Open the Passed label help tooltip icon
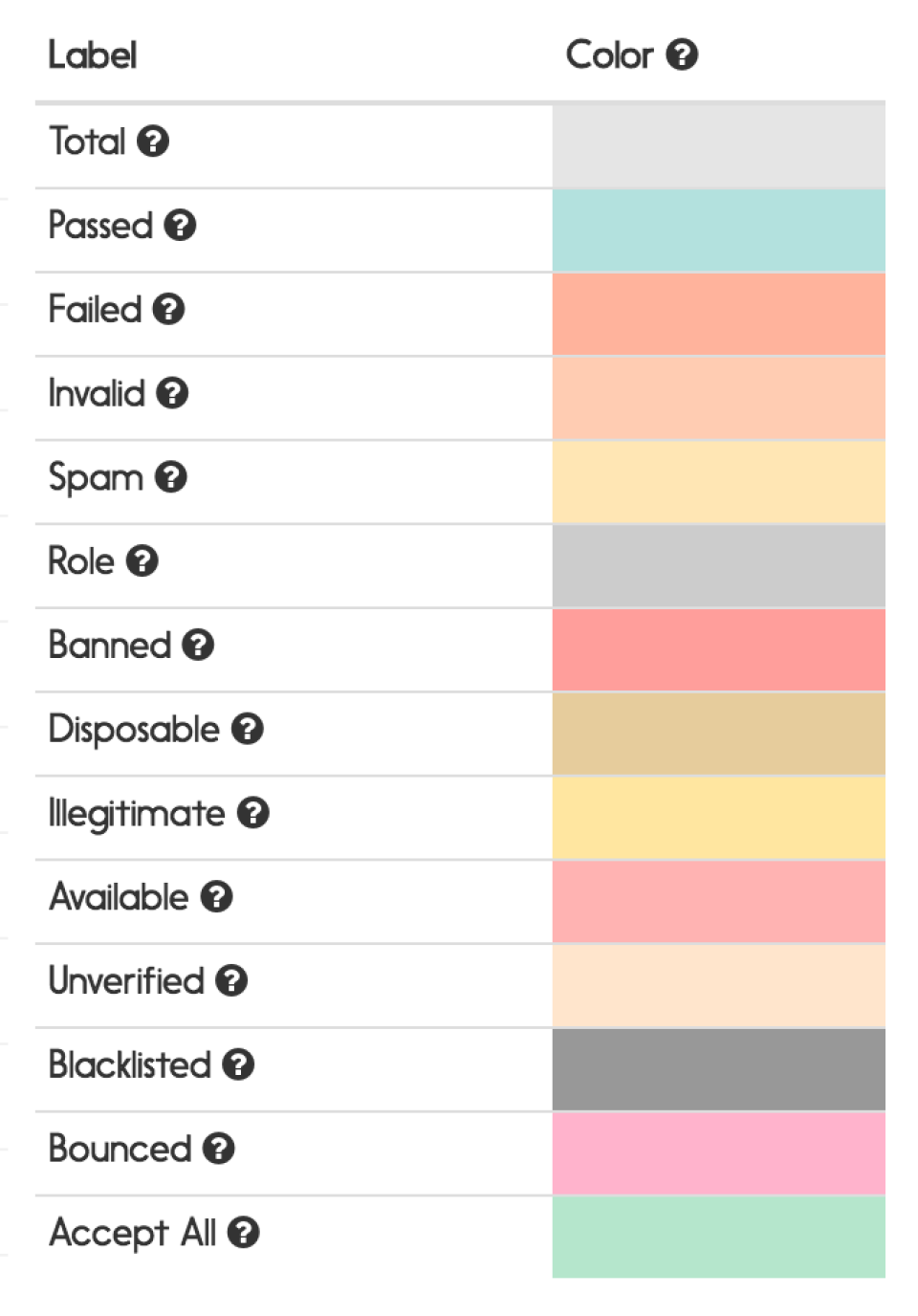The height and width of the screenshot is (1316, 918). [x=180, y=226]
